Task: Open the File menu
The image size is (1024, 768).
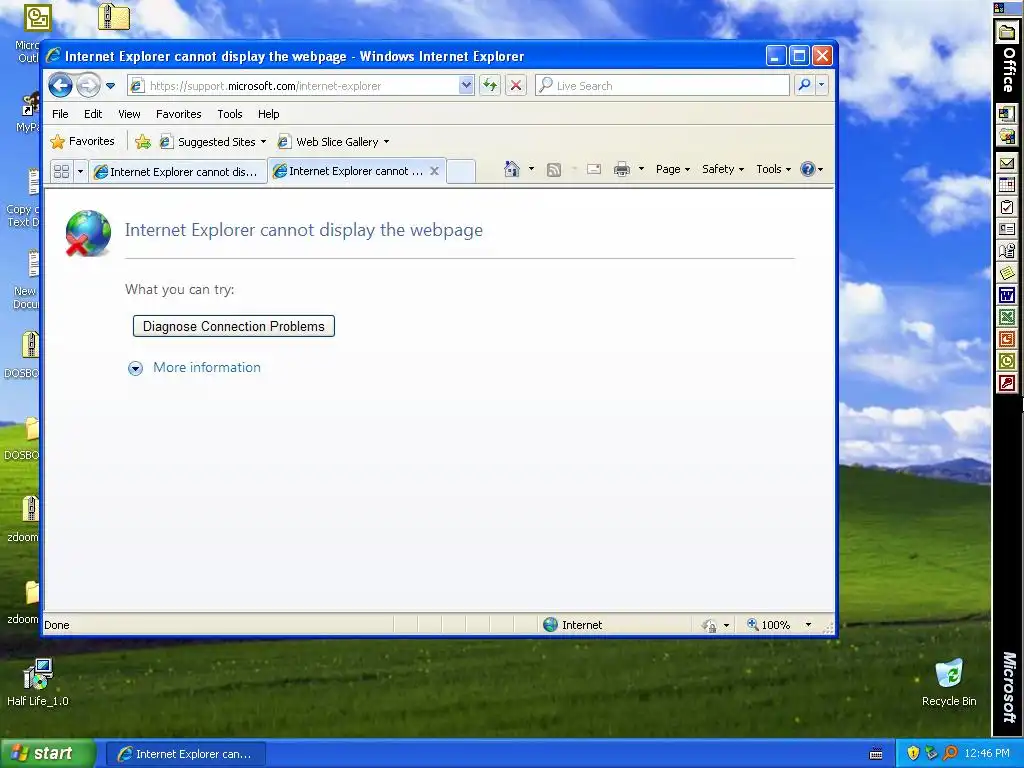Action: pyautogui.click(x=60, y=114)
